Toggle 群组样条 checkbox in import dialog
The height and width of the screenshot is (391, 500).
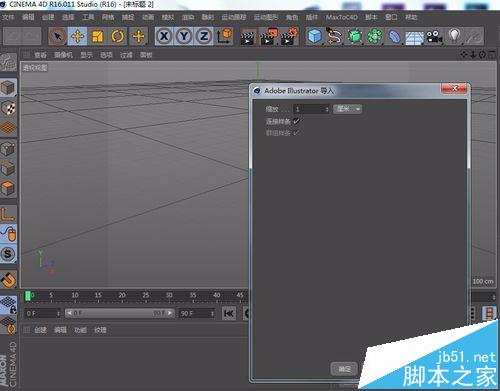(x=296, y=133)
